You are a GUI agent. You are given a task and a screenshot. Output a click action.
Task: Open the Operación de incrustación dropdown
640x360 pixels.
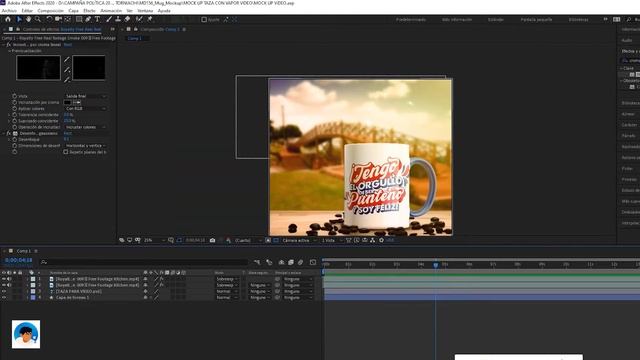coord(86,127)
